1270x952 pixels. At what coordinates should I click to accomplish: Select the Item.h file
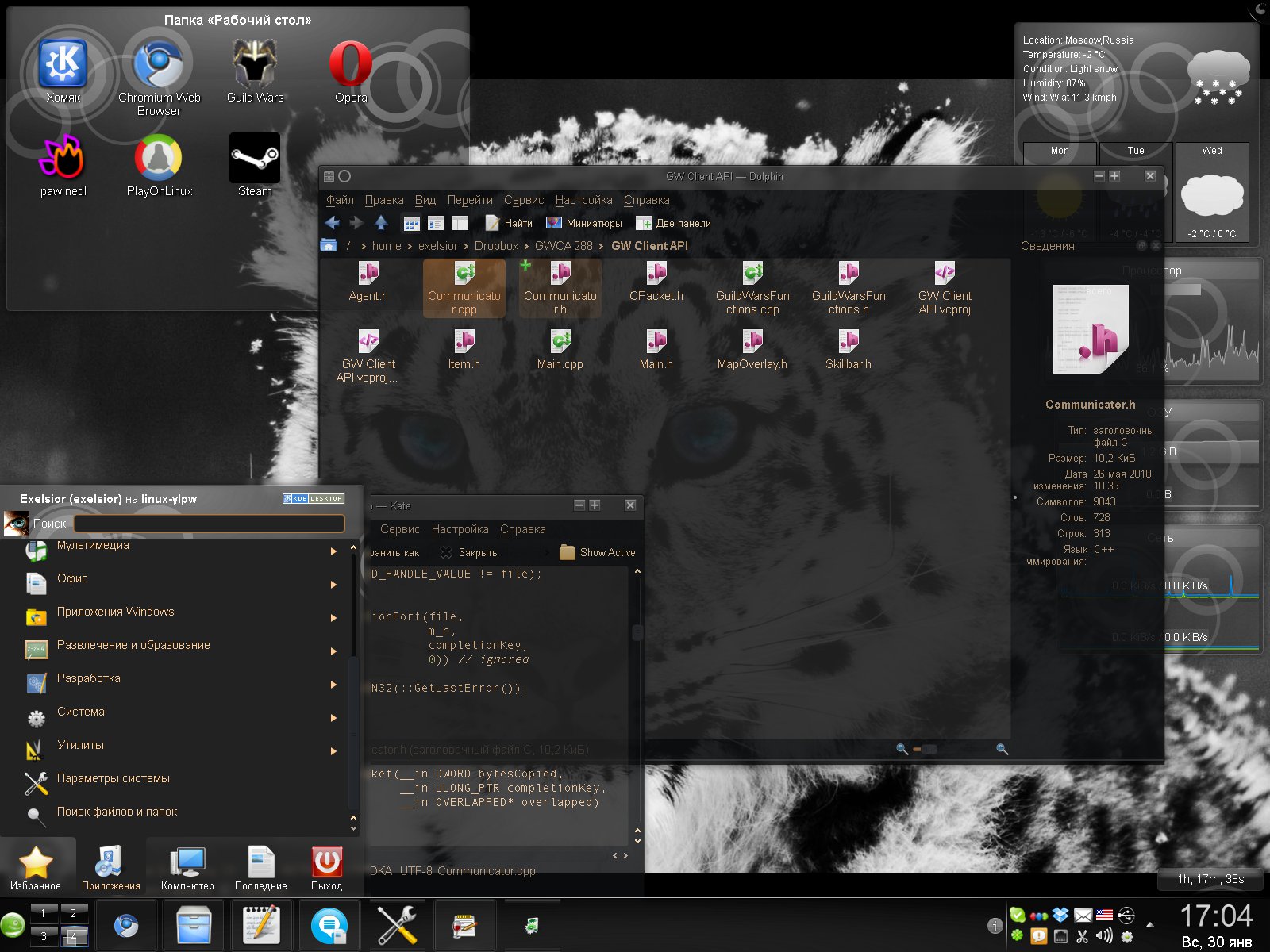click(464, 350)
